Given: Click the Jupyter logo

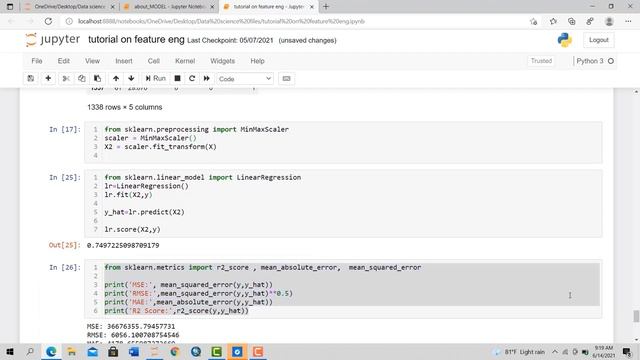Looking at the screenshot, I should [52, 40].
